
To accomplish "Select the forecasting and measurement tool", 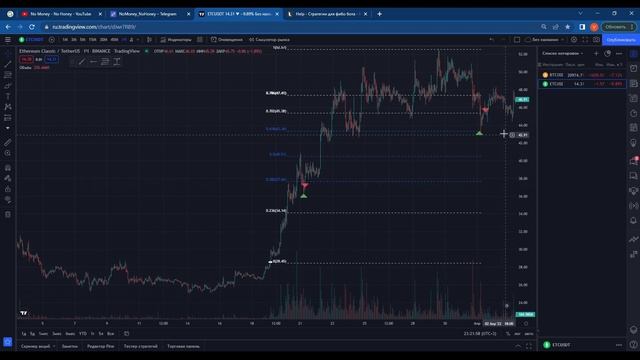I will pos(8,118).
